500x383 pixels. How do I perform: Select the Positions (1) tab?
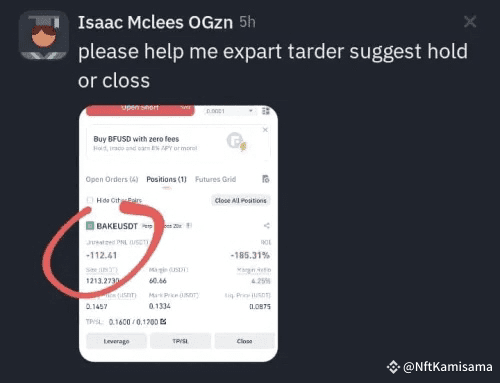pyautogui.click(x=166, y=179)
